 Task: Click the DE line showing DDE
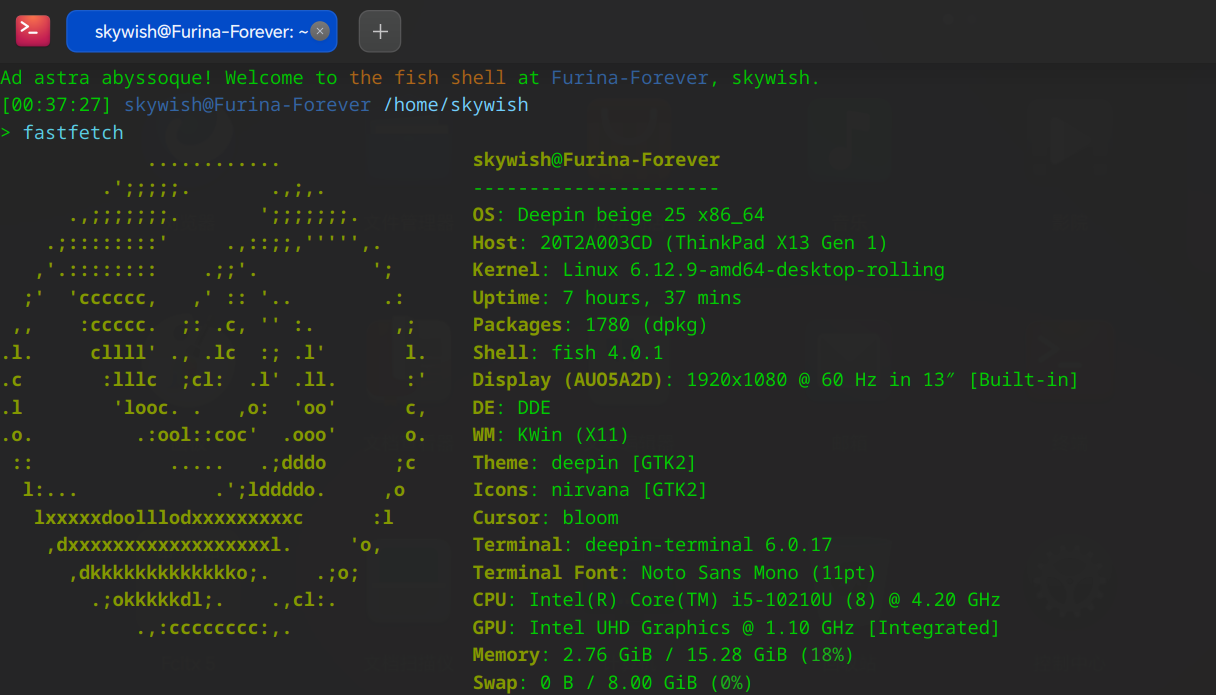(512, 408)
